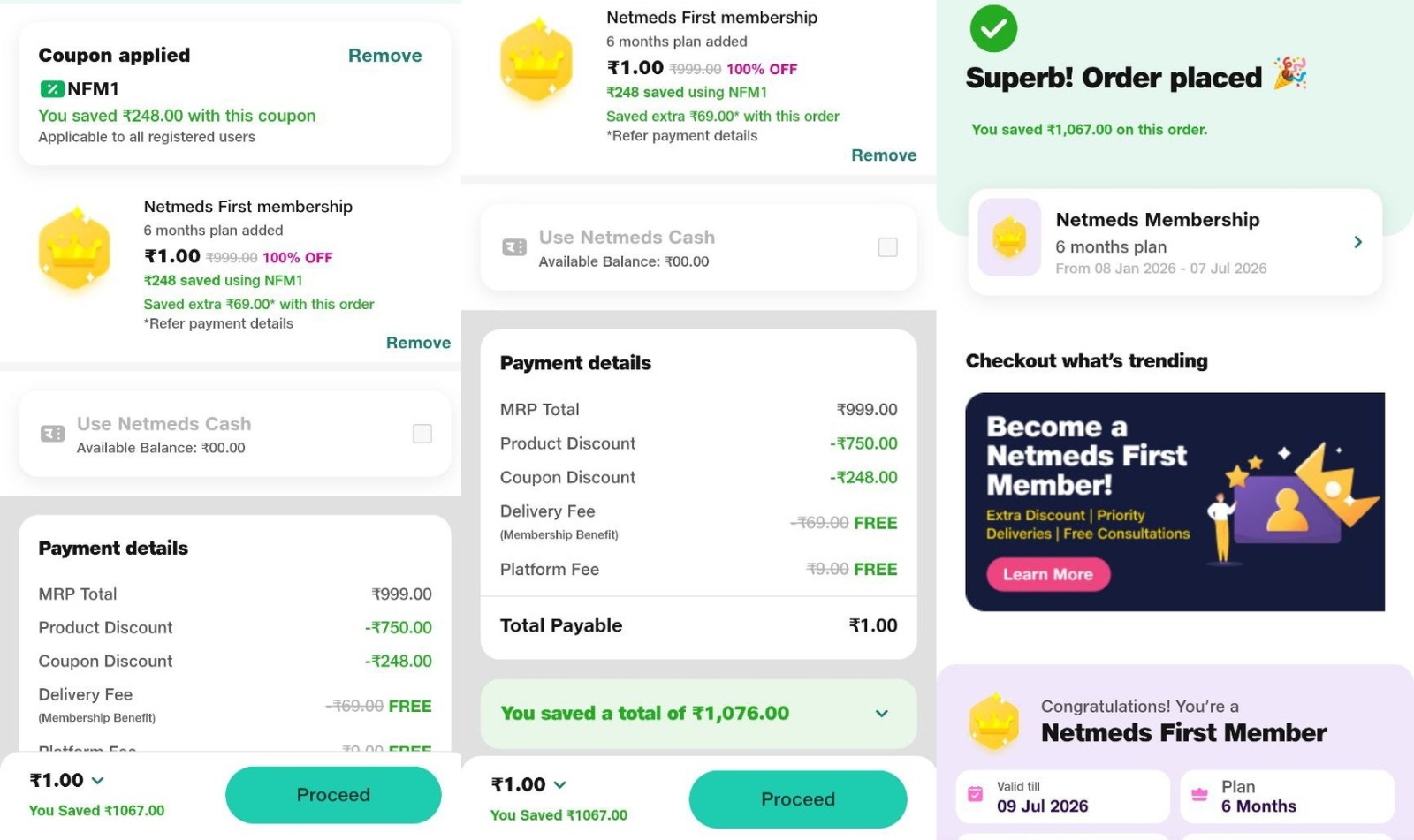Open the ₹1.00 dropdown under total savings banner
The width and height of the screenshot is (1414, 840).
click(559, 784)
